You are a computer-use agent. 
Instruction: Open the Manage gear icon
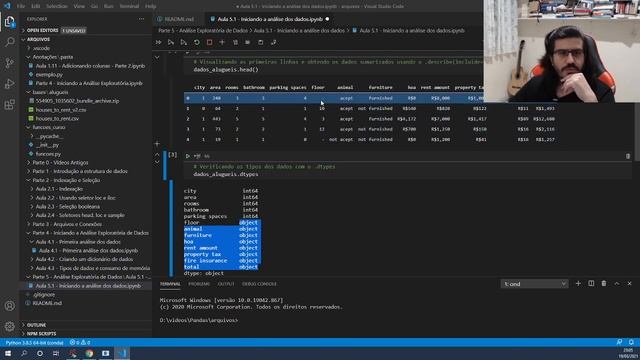tap(9, 326)
